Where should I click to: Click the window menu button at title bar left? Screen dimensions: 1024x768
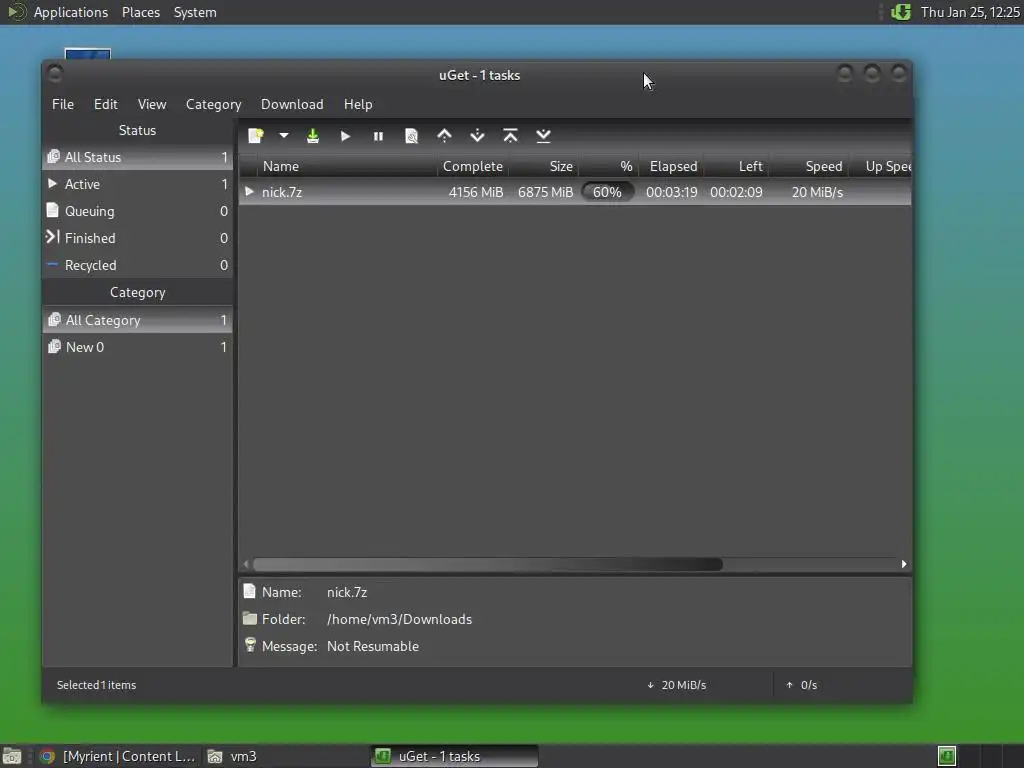point(55,74)
